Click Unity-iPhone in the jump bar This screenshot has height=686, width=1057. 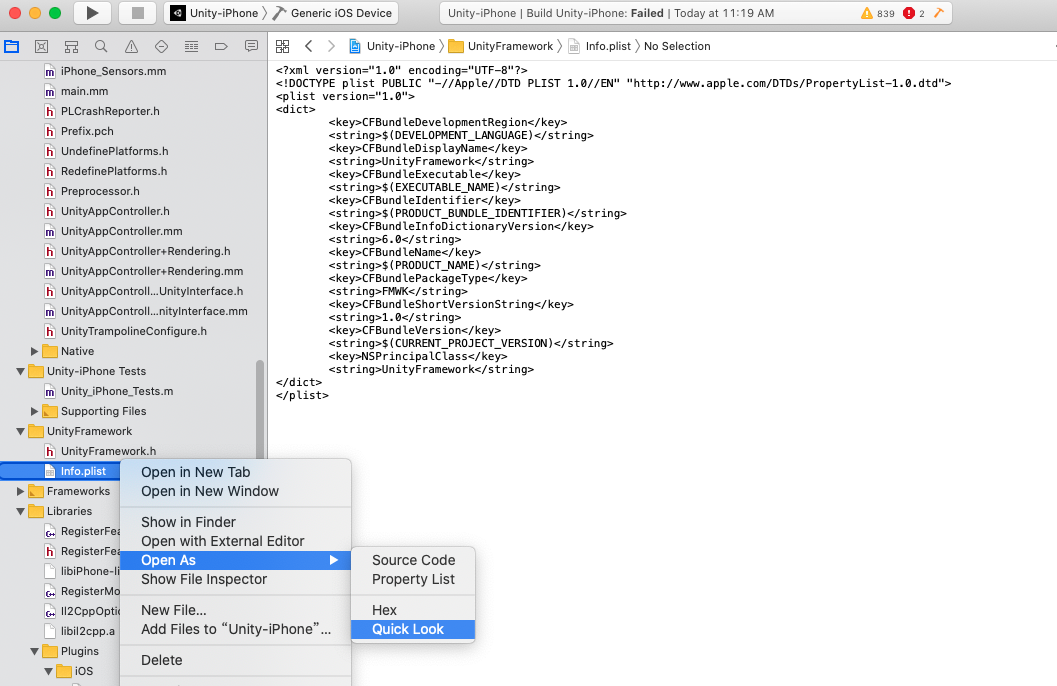pos(392,46)
